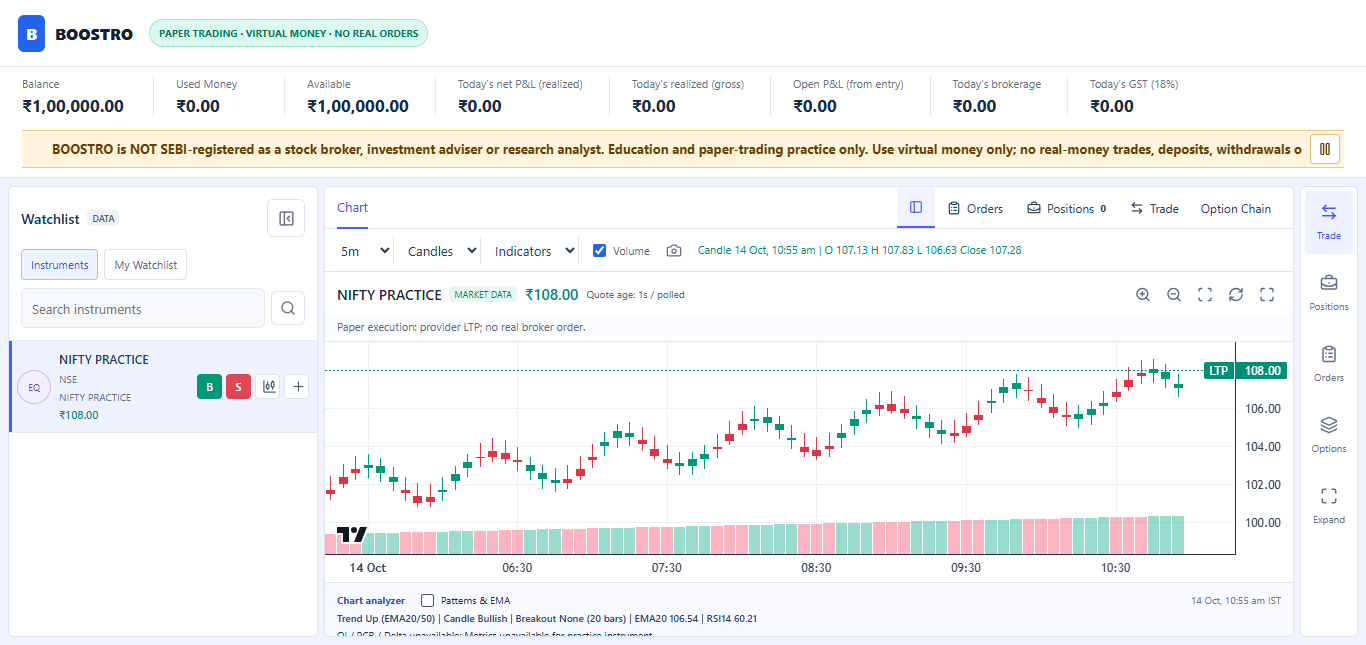
Task: Add NIFTY PRACTICE to watchlist with plus
Action: point(297,387)
